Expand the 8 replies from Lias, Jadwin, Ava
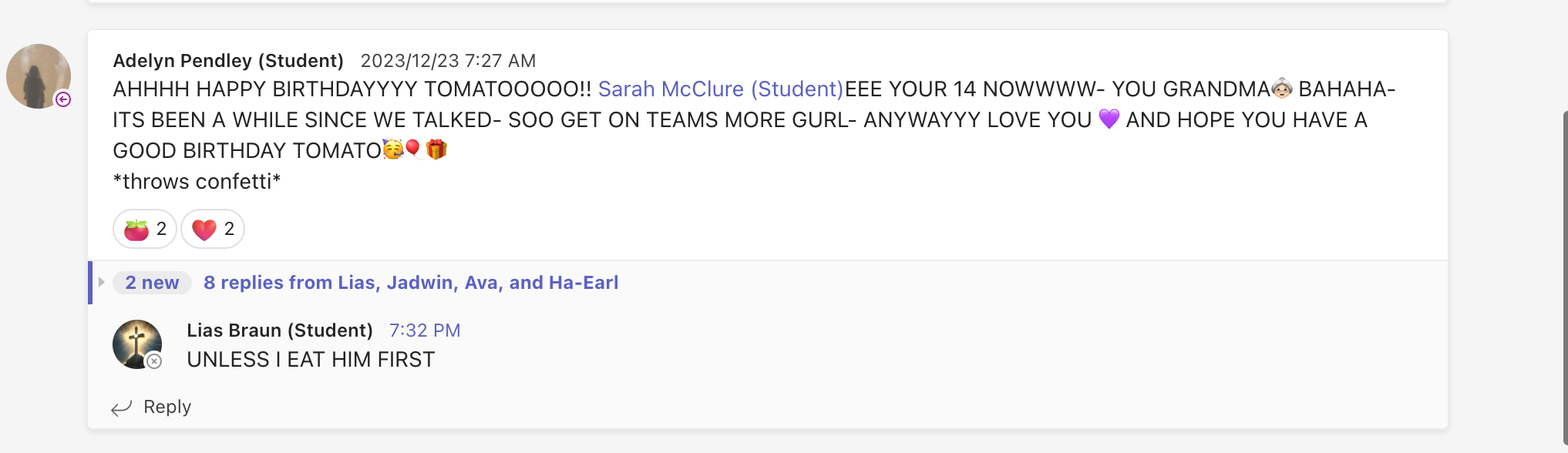Image resolution: width=1568 pixels, height=453 pixels. pos(410,283)
